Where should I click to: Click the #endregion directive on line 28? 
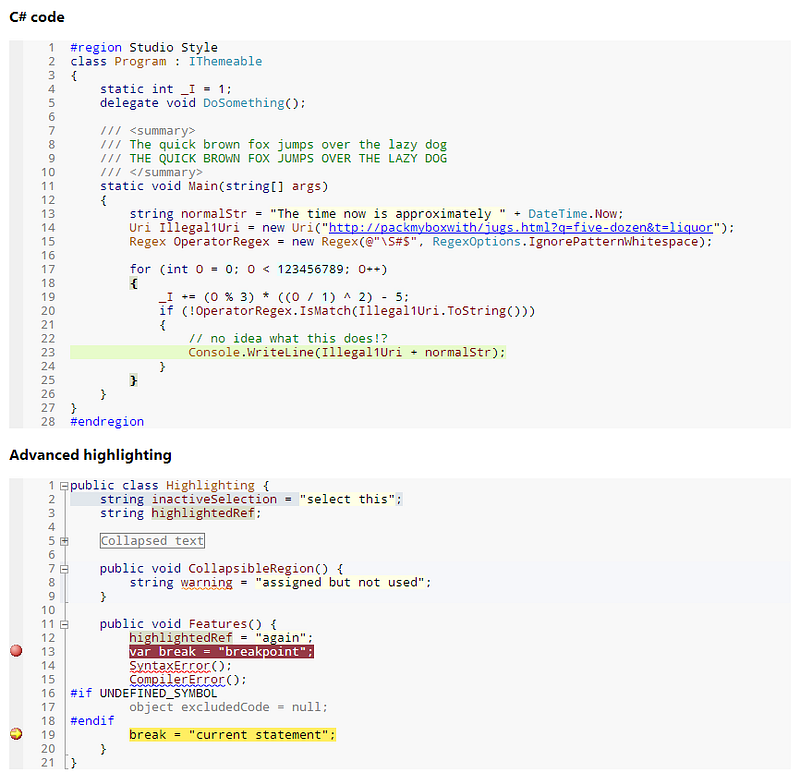click(107, 421)
